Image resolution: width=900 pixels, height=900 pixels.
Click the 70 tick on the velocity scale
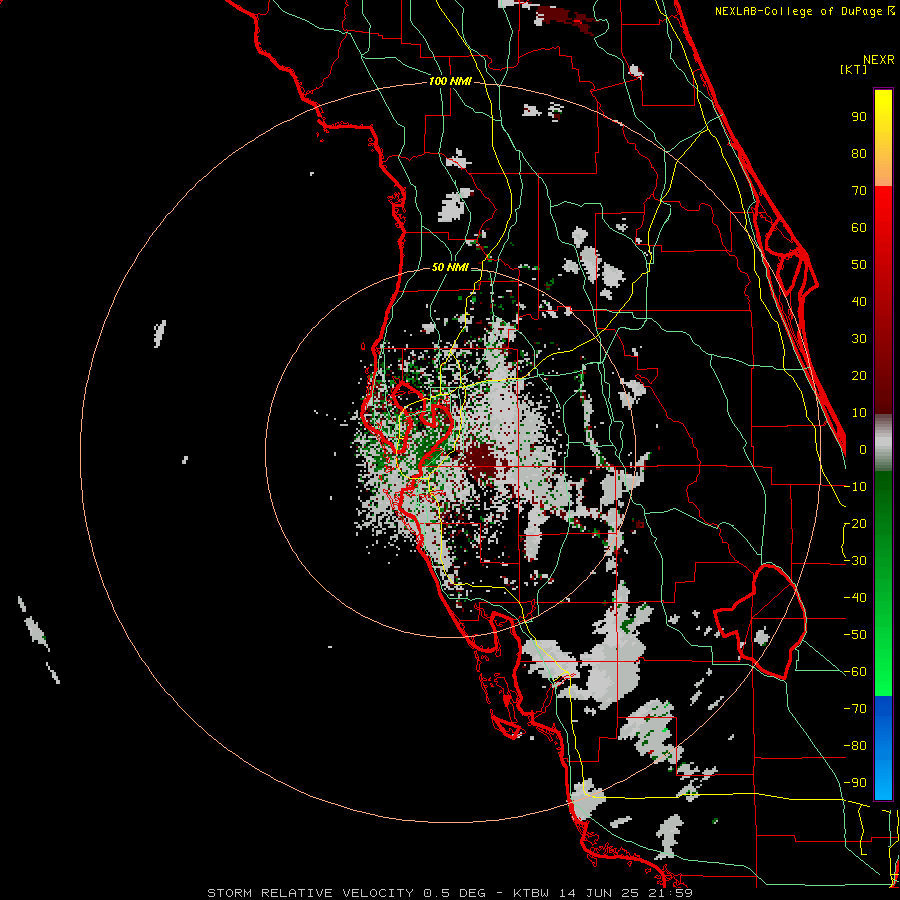[x=859, y=191]
